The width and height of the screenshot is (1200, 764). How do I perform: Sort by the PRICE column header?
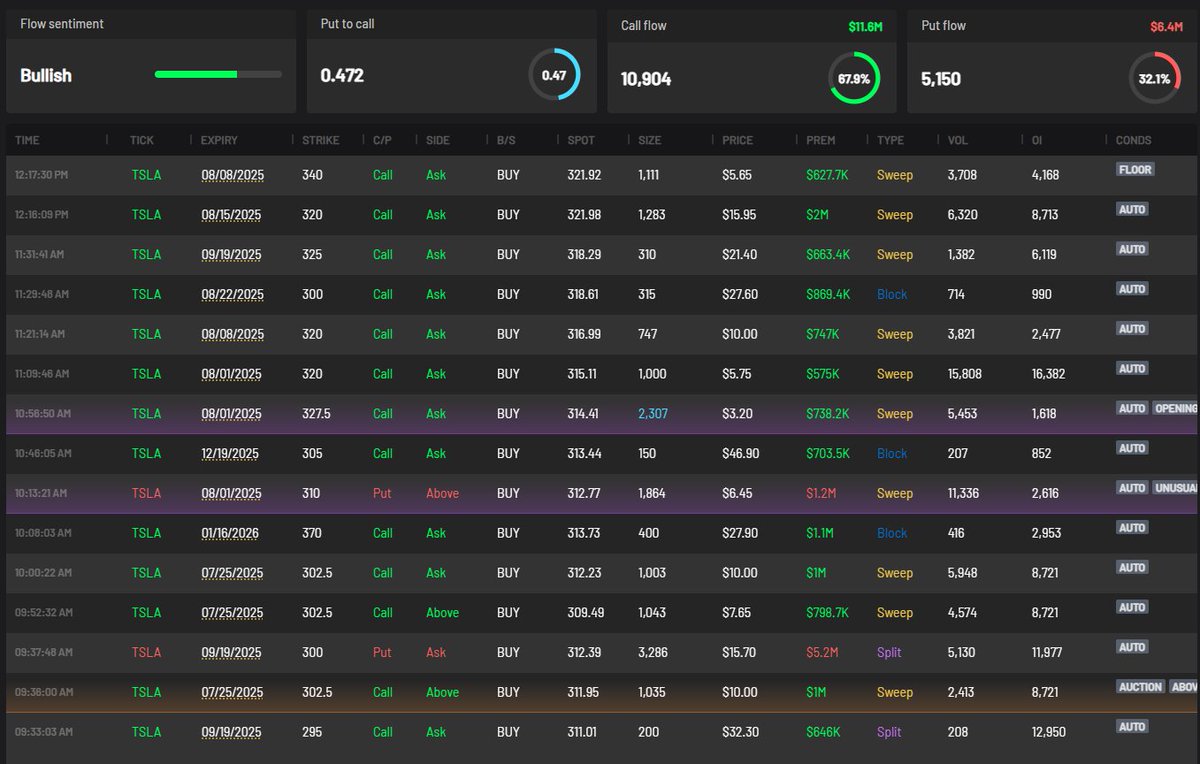738,140
